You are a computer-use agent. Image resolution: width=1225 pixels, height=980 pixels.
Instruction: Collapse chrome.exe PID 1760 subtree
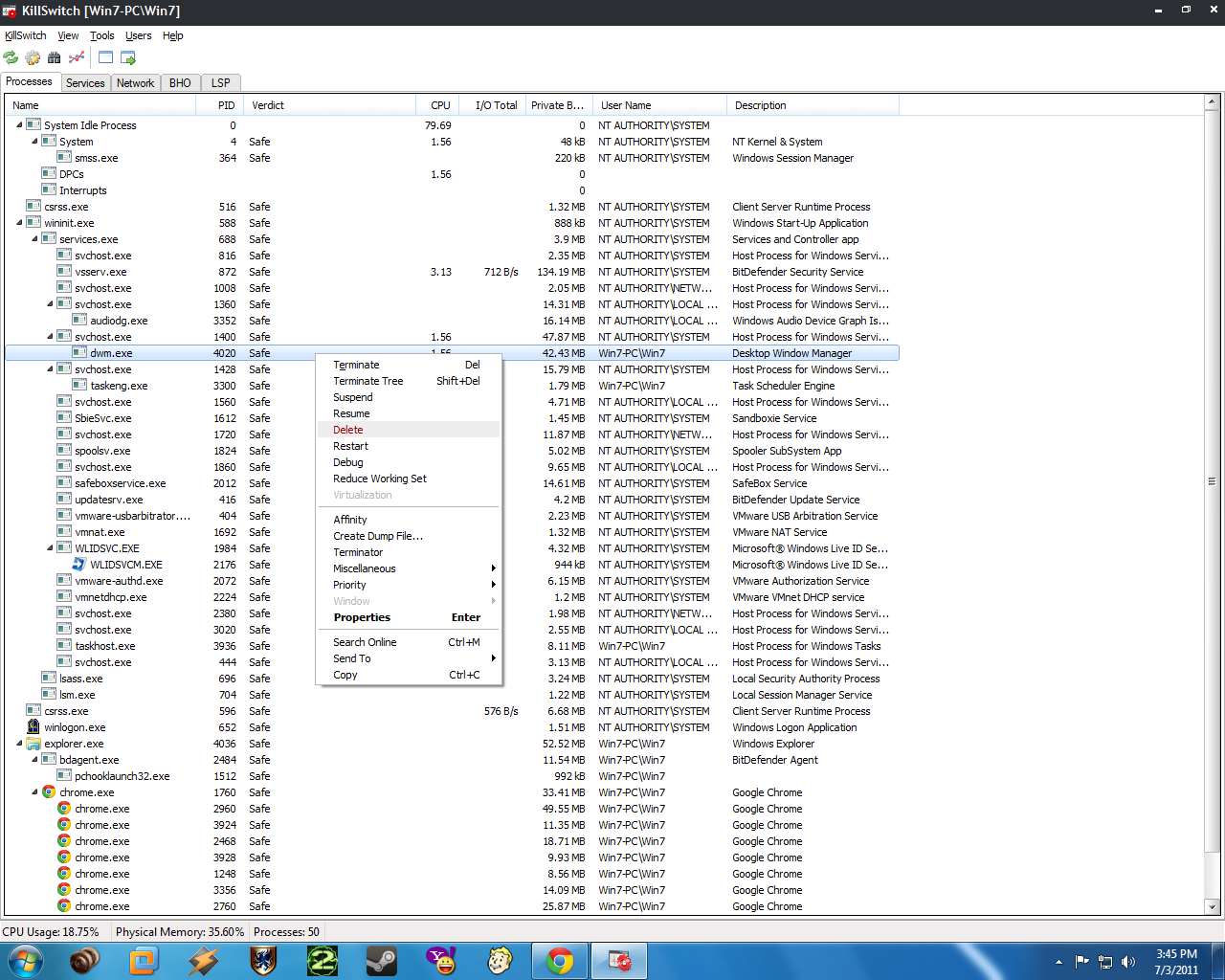pyautogui.click(x=34, y=792)
